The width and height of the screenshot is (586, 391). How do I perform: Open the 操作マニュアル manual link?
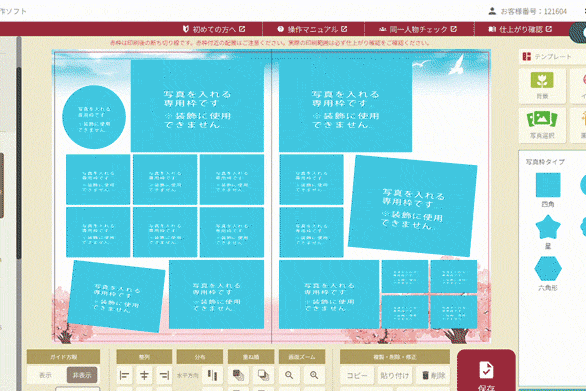312,29
